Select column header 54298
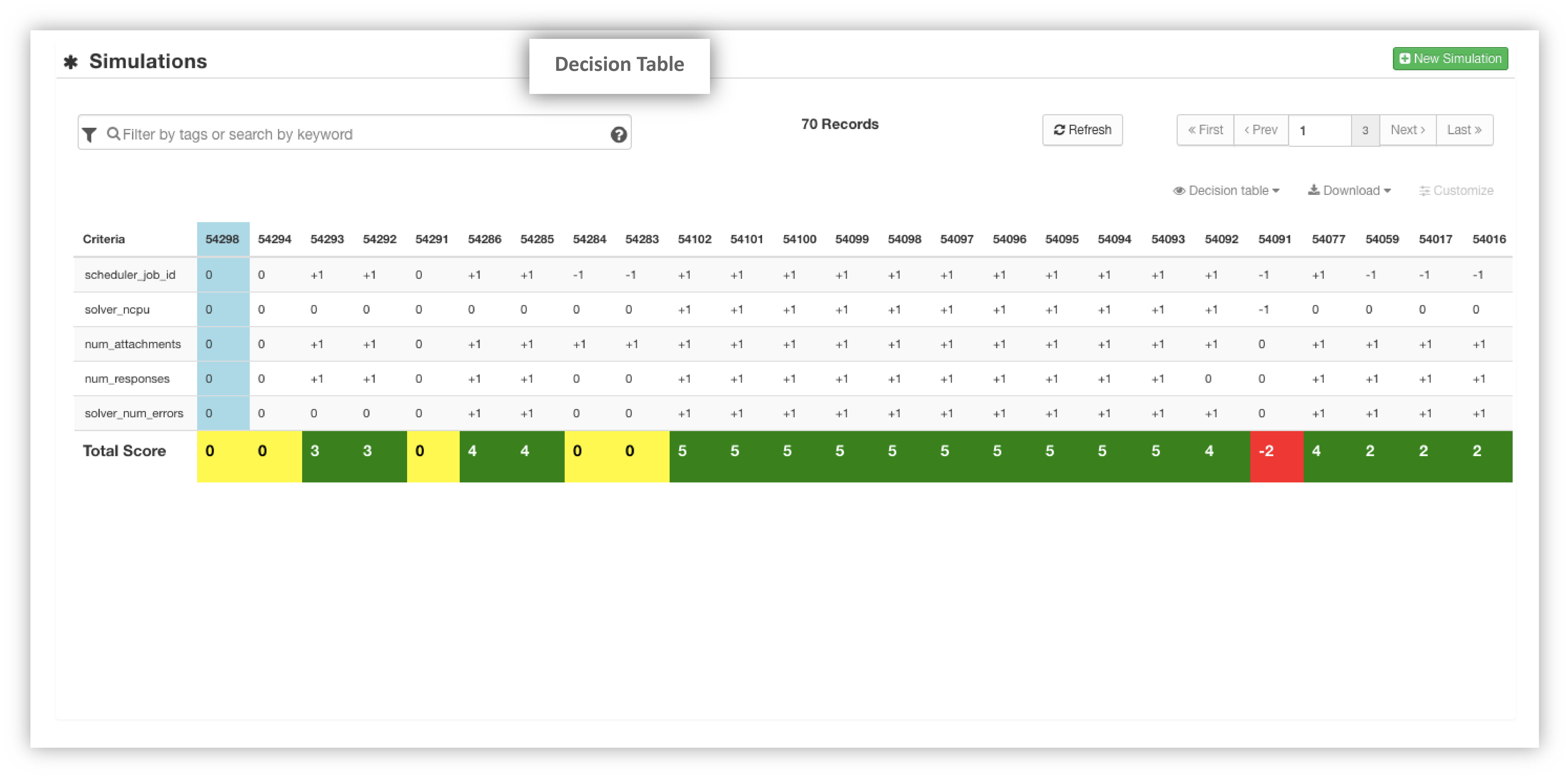 [x=222, y=239]
